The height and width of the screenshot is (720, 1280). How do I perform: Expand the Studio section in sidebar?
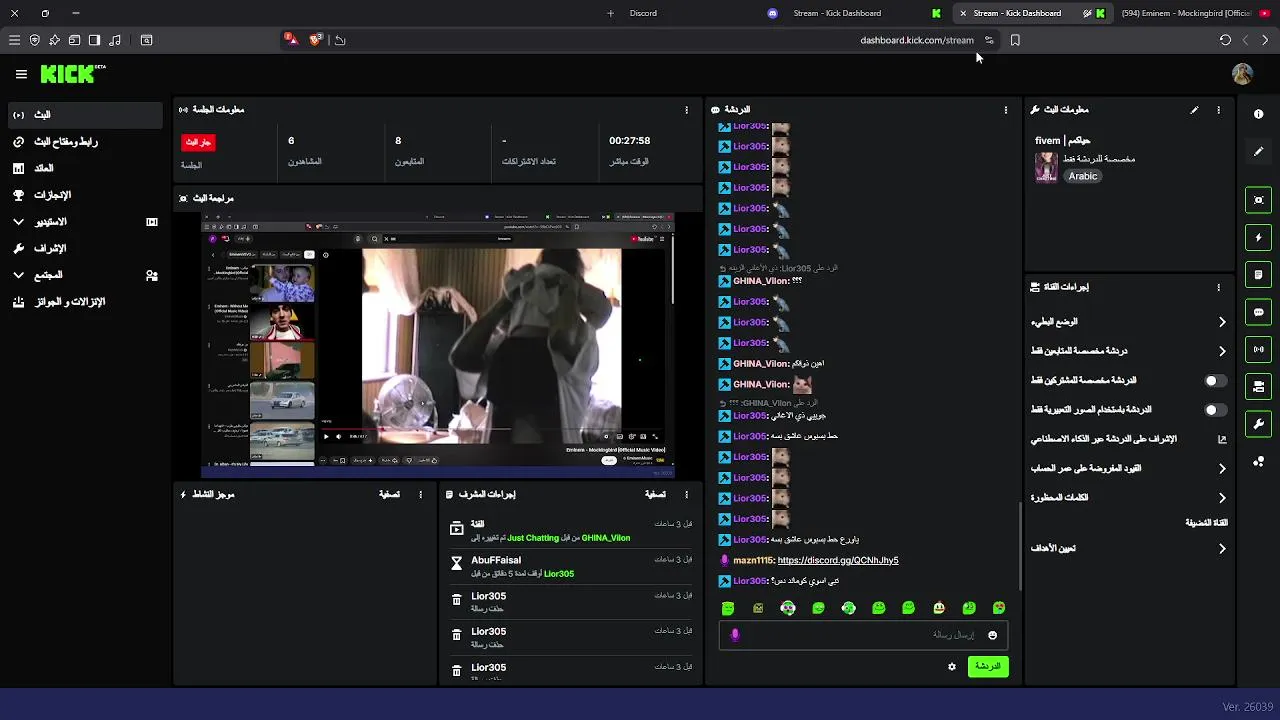[x=84, y=222]
